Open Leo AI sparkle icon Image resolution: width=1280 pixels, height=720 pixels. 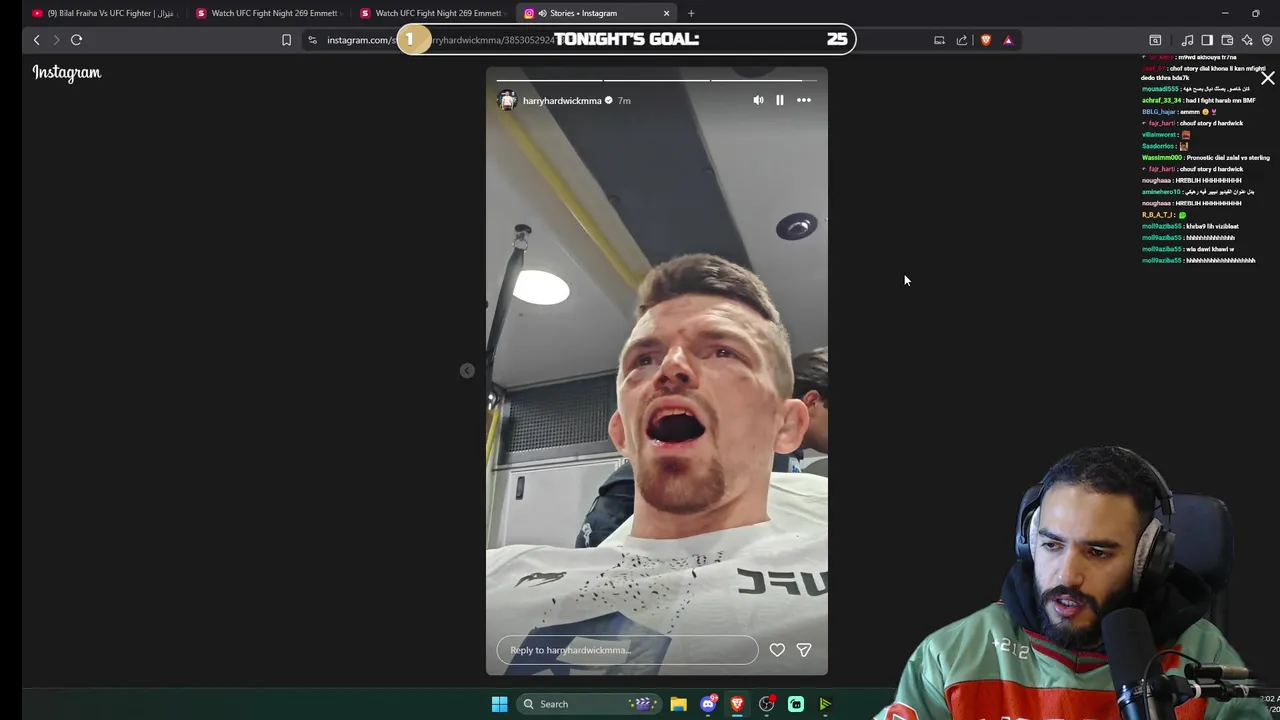[x=1247, y=40]
